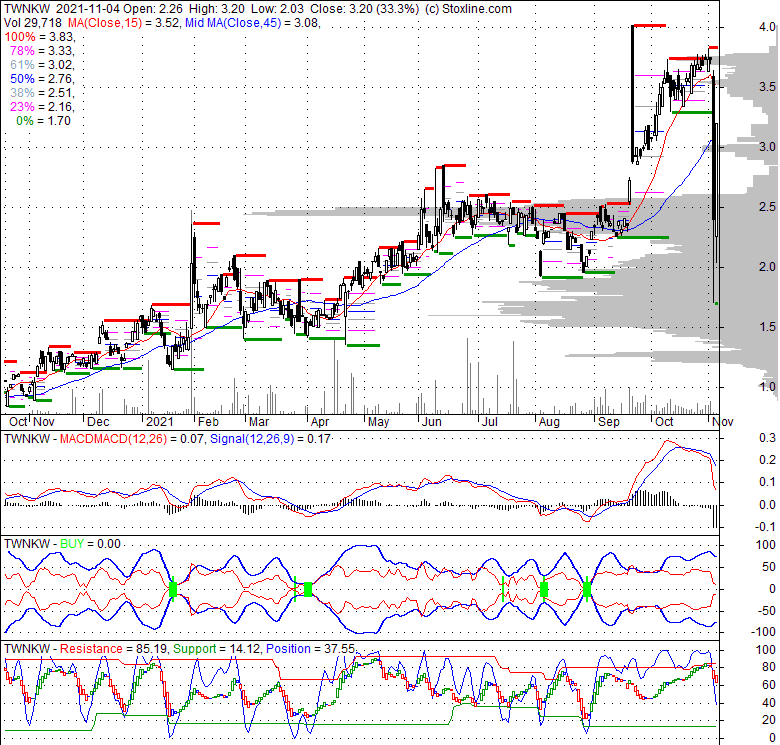This screenshot has height=745, width=780.
Task: Click the 2.5 price axis label
Action: (x=767, y=207)
